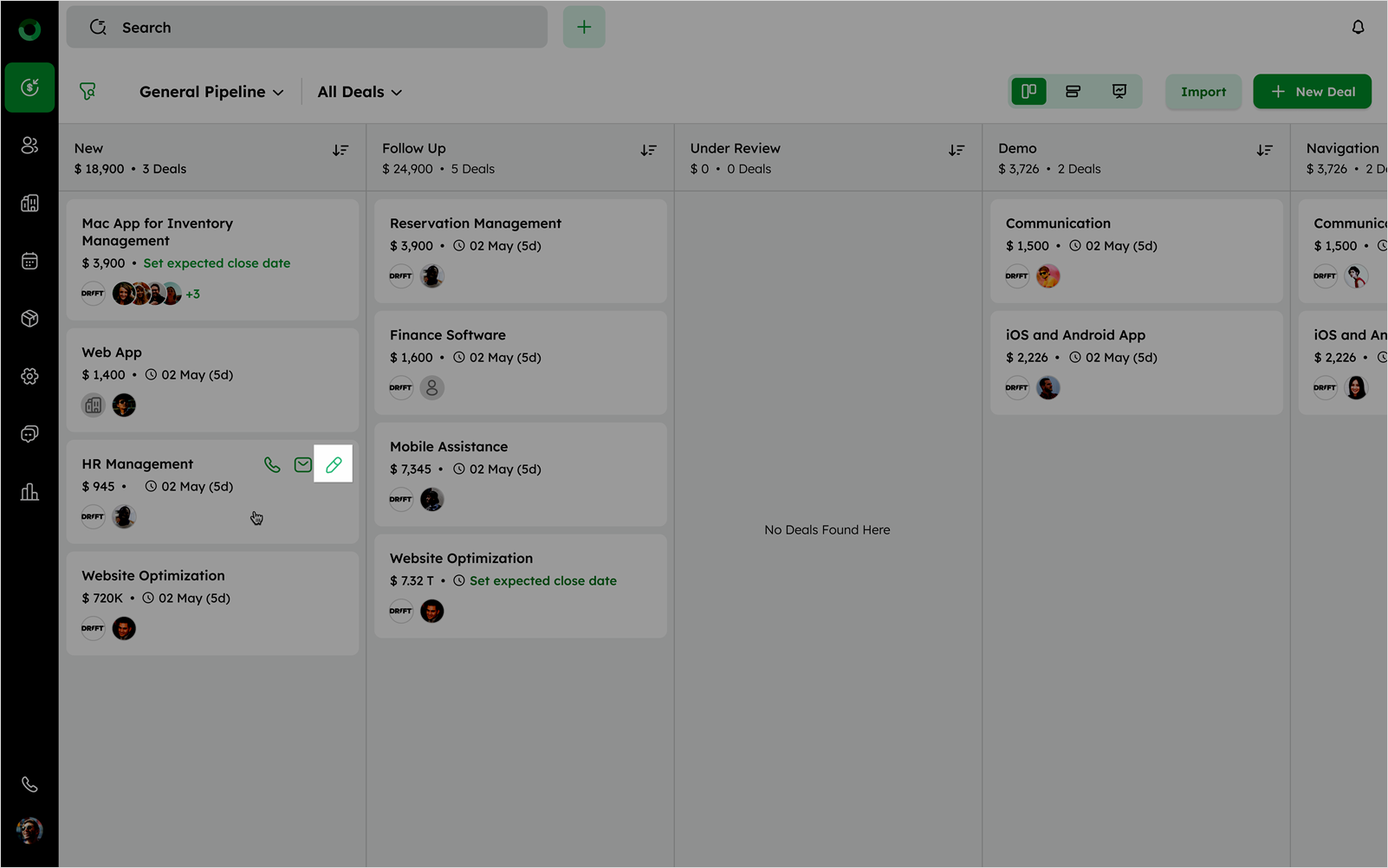This screenshot has height=868, width=1388.
Task: Open sort options for the New column
Action: point(341,151)
